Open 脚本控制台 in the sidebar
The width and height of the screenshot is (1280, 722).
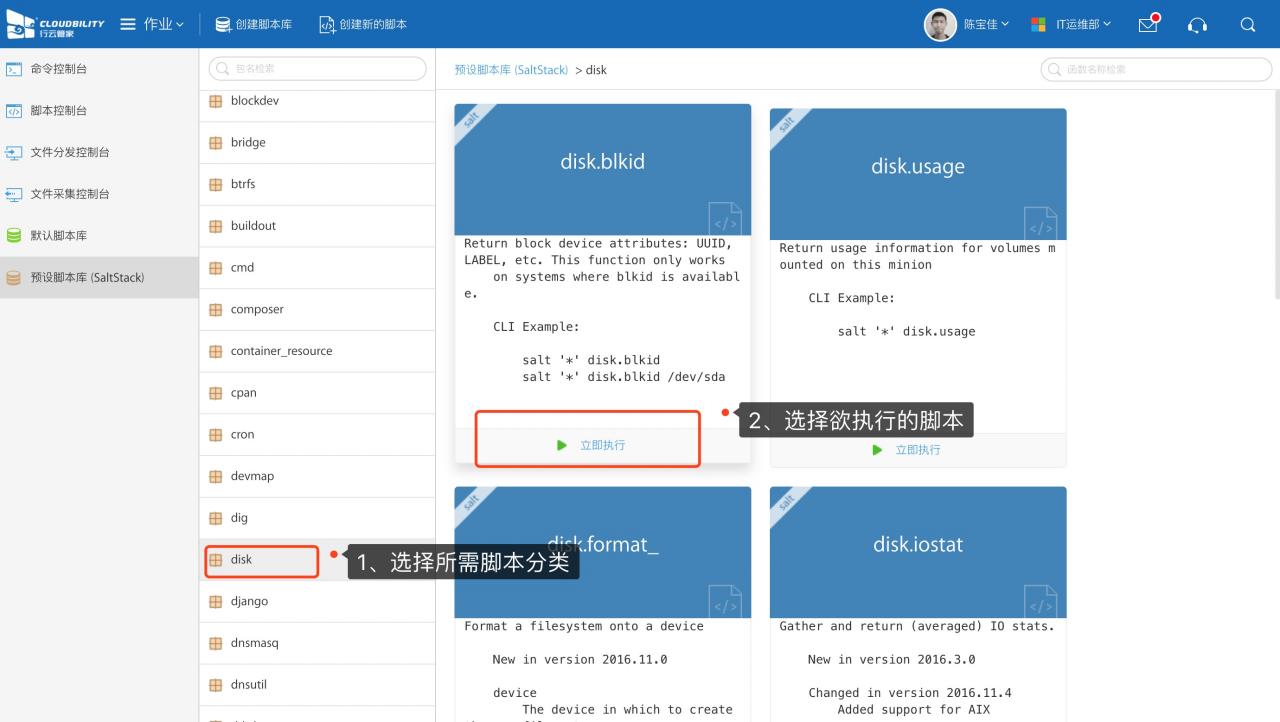coord(99,110)
